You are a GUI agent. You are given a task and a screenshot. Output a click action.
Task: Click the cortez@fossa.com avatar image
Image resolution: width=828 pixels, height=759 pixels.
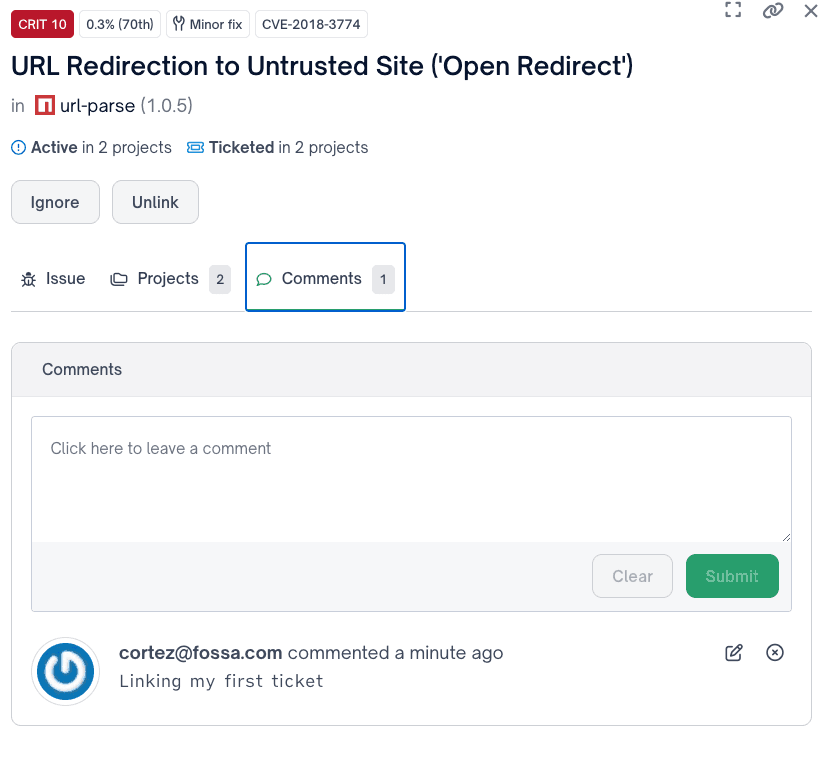pos(65,671)
